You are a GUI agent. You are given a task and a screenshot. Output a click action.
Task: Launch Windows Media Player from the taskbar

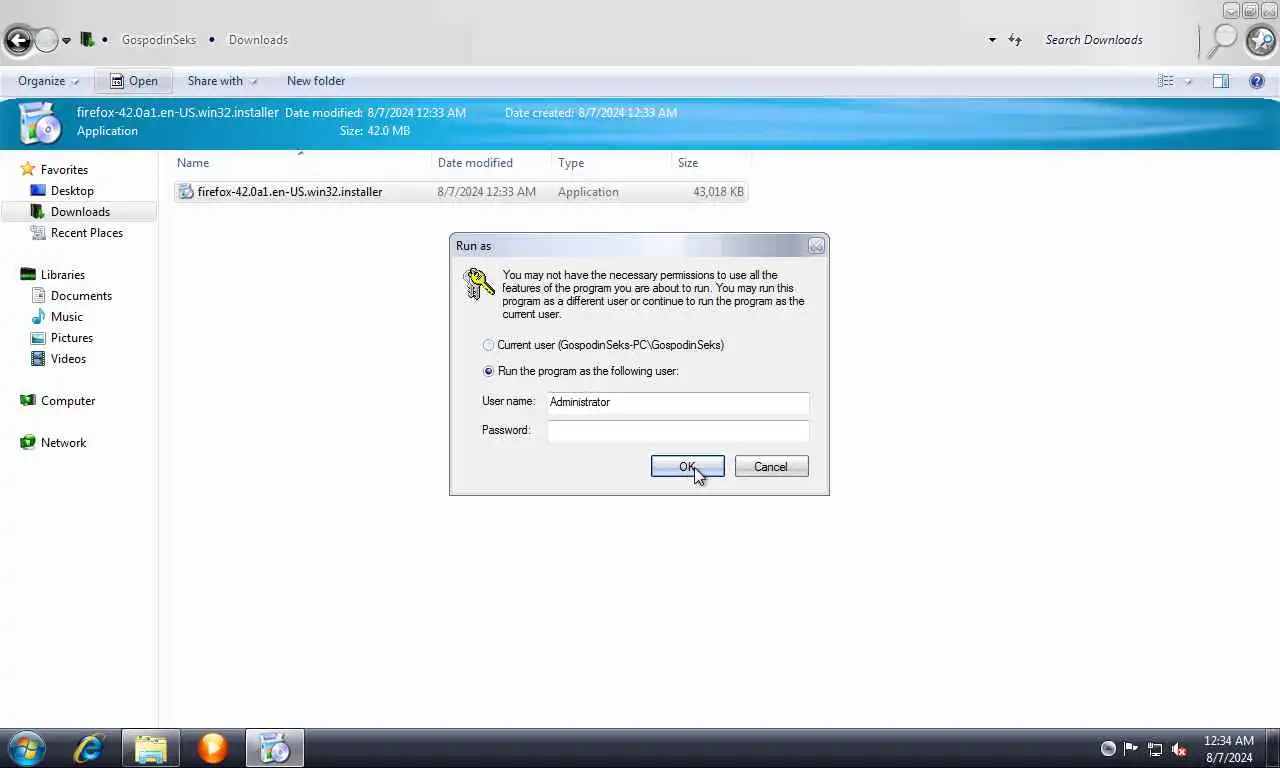click(x=212, y=748)
